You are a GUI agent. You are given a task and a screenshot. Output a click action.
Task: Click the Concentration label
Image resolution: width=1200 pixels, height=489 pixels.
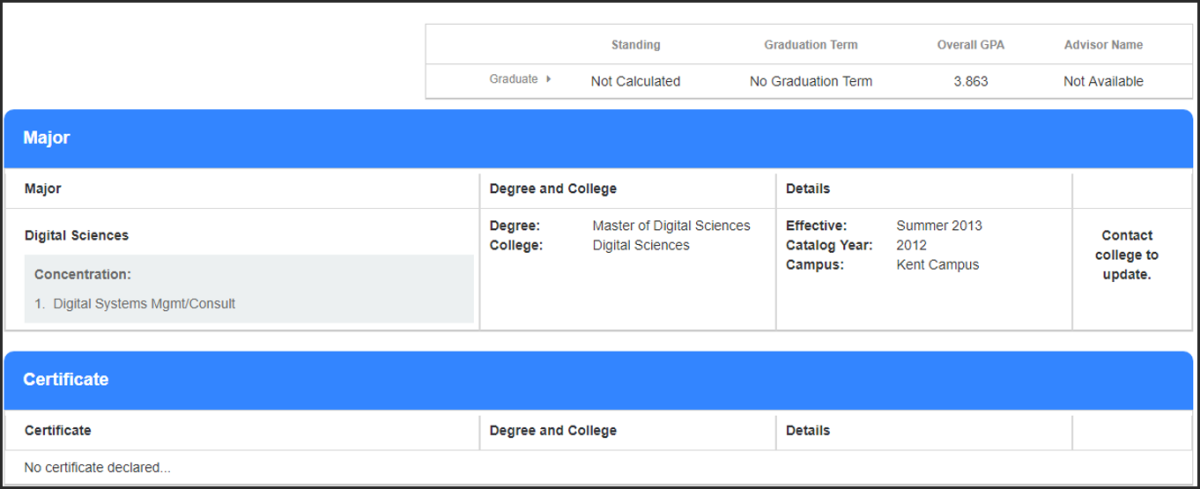(x=82, y=274)
